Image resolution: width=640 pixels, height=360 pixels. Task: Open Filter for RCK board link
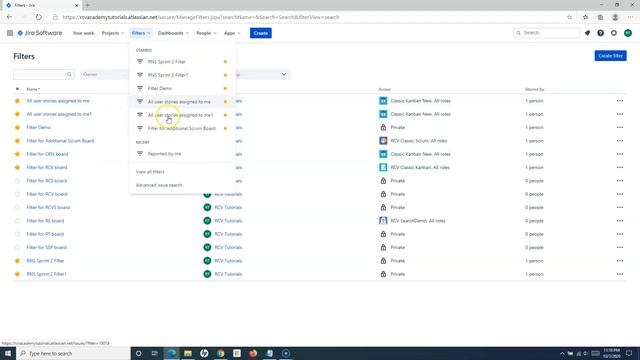click(47, 167)
